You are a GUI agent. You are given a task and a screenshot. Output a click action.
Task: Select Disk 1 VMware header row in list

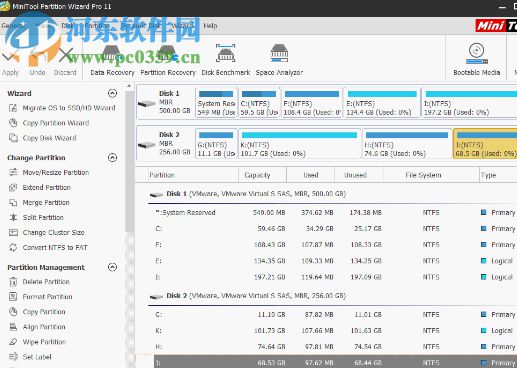(x=333, y=194)
